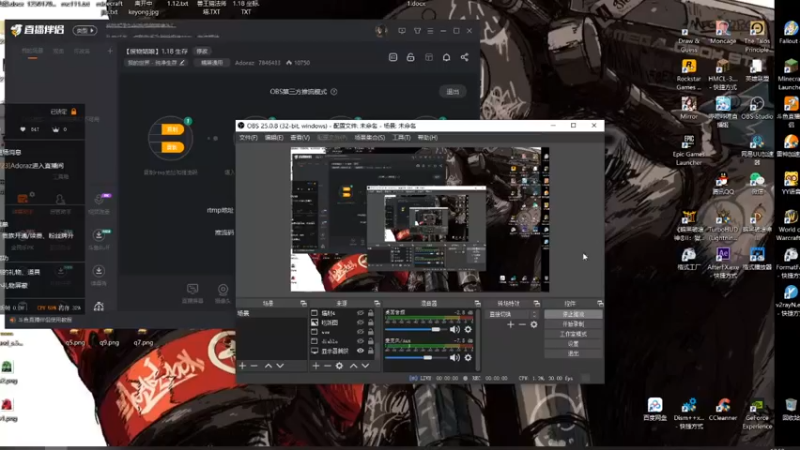Open hamburger menu in live companion title bar
The image size is (800, 450).
tap(430, 31)
